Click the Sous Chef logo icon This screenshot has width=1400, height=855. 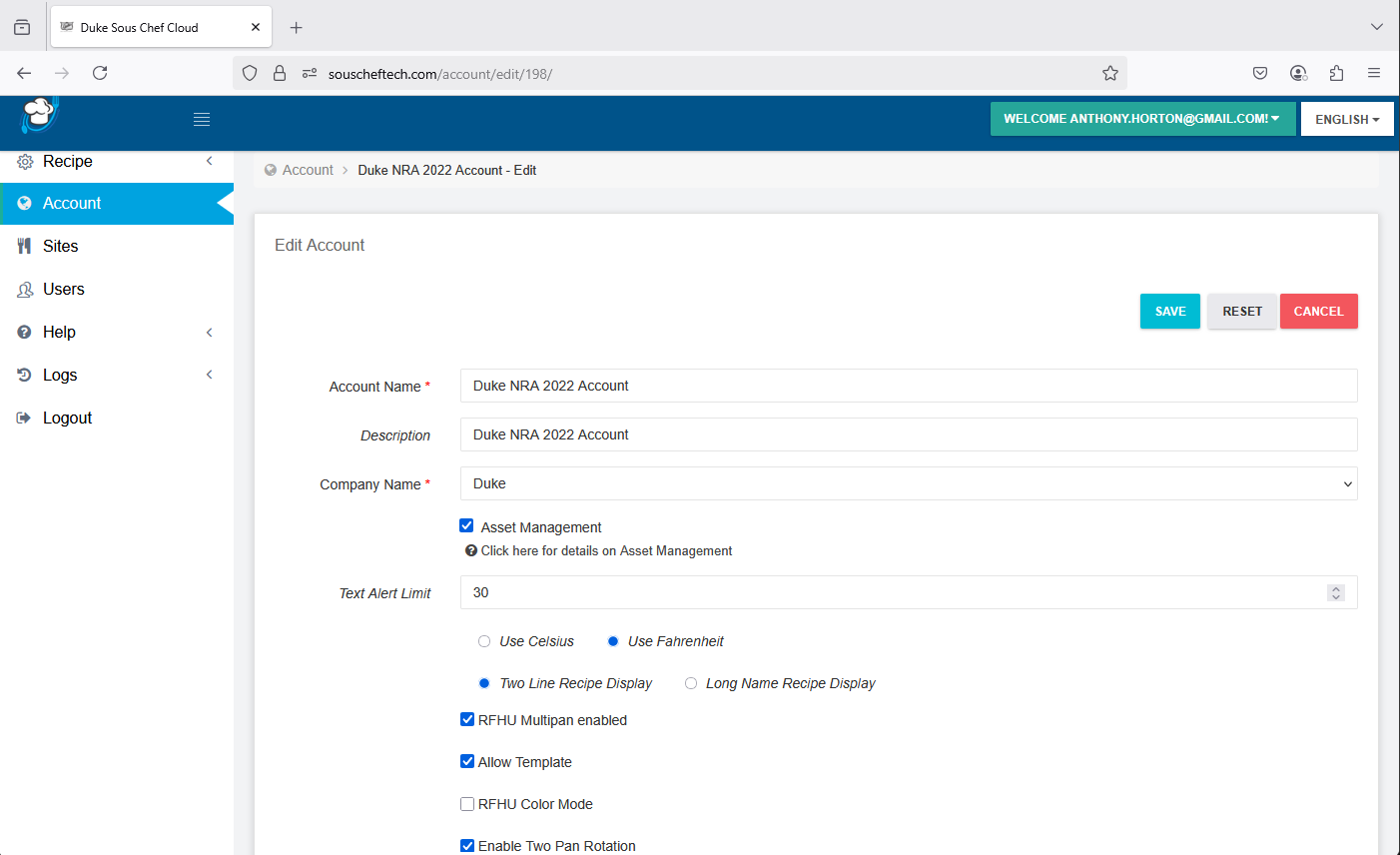click(x=40, y=115)
